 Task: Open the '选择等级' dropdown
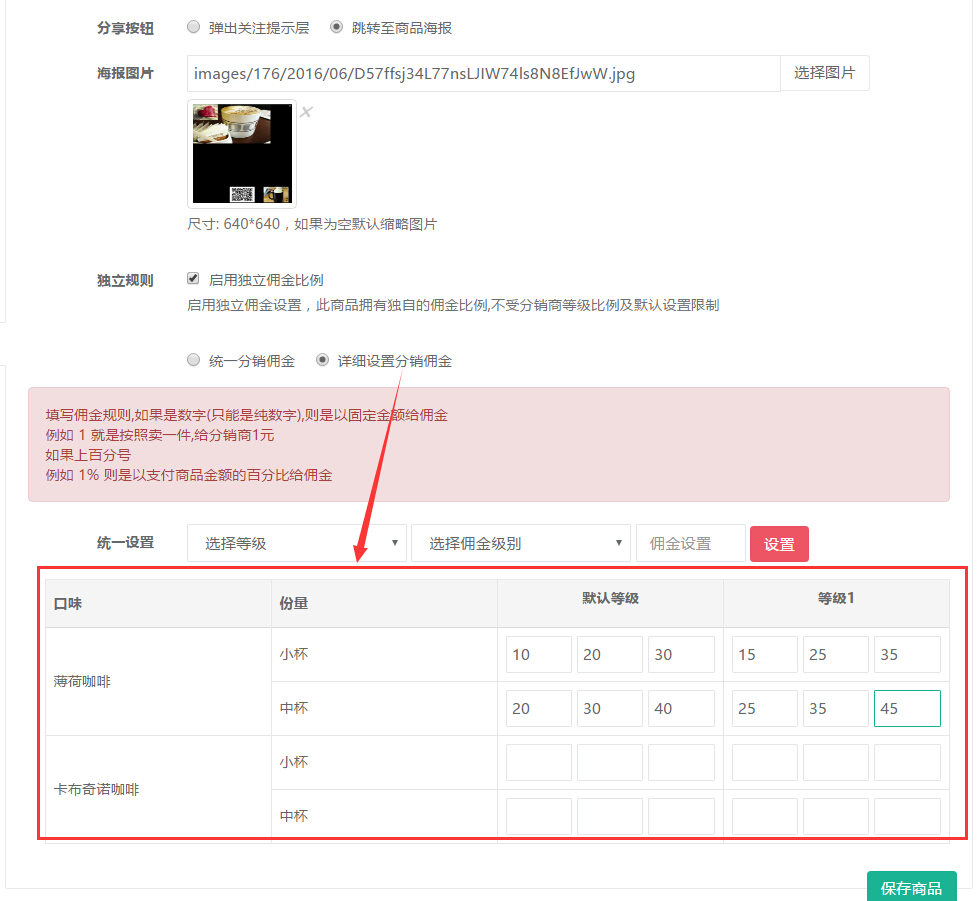pyautogui.click(x=296, y=543)
